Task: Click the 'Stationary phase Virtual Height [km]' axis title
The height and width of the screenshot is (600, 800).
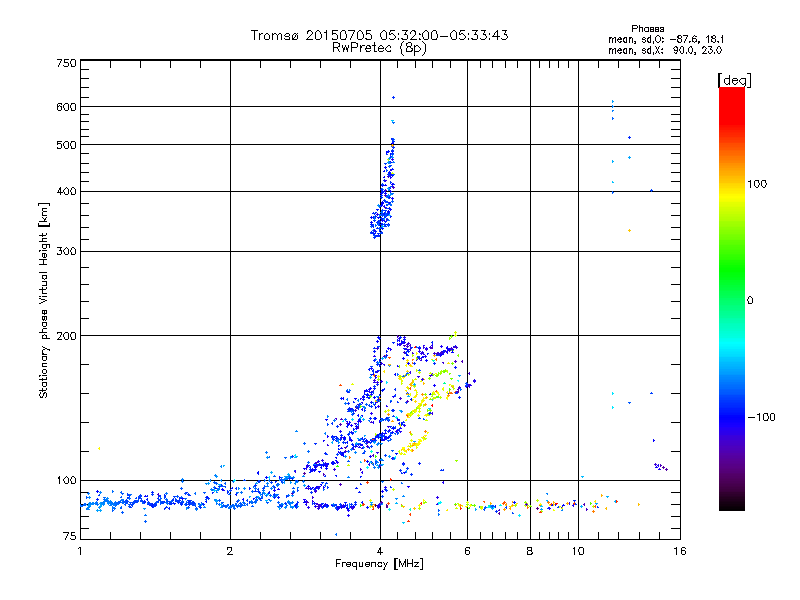Action: tap(44, 301)
